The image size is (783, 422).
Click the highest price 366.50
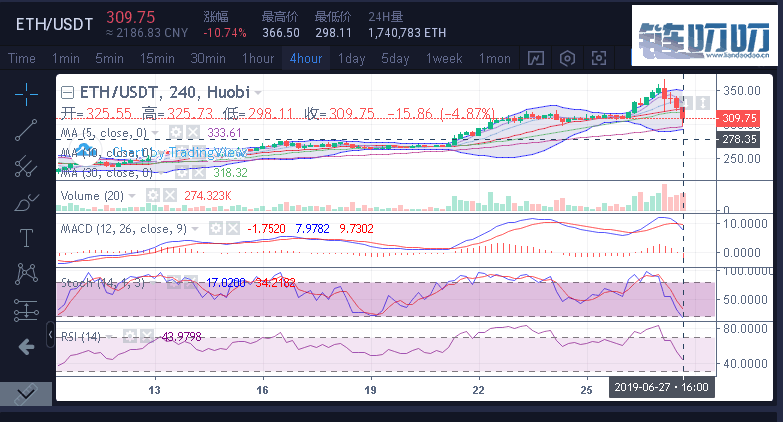[x=281, y=33]
